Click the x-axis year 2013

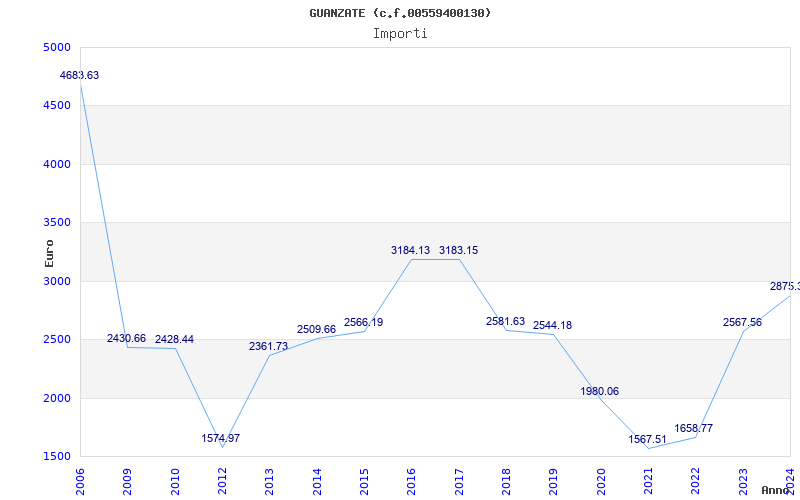(269, 482)
